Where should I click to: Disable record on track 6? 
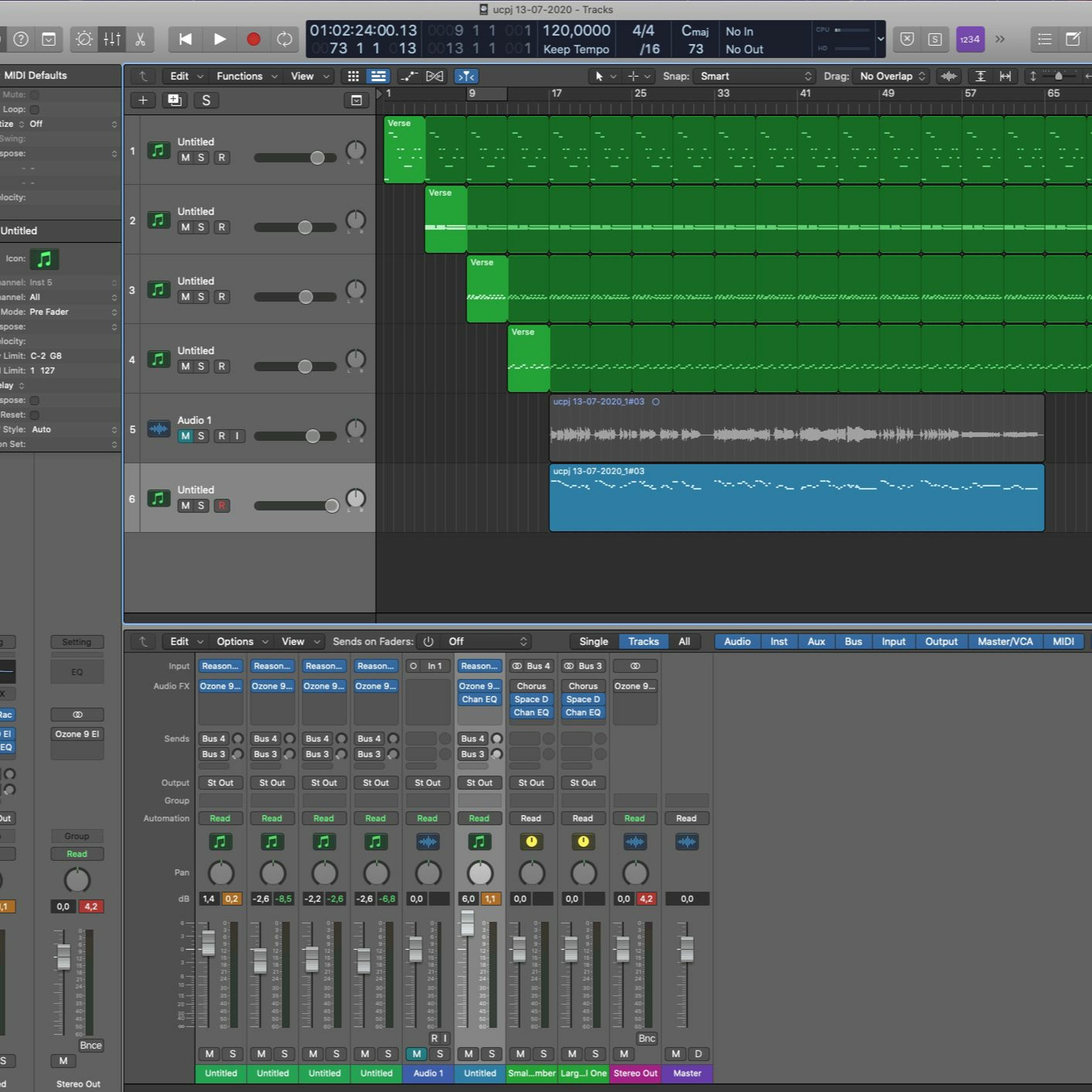(x=222, y=505)
